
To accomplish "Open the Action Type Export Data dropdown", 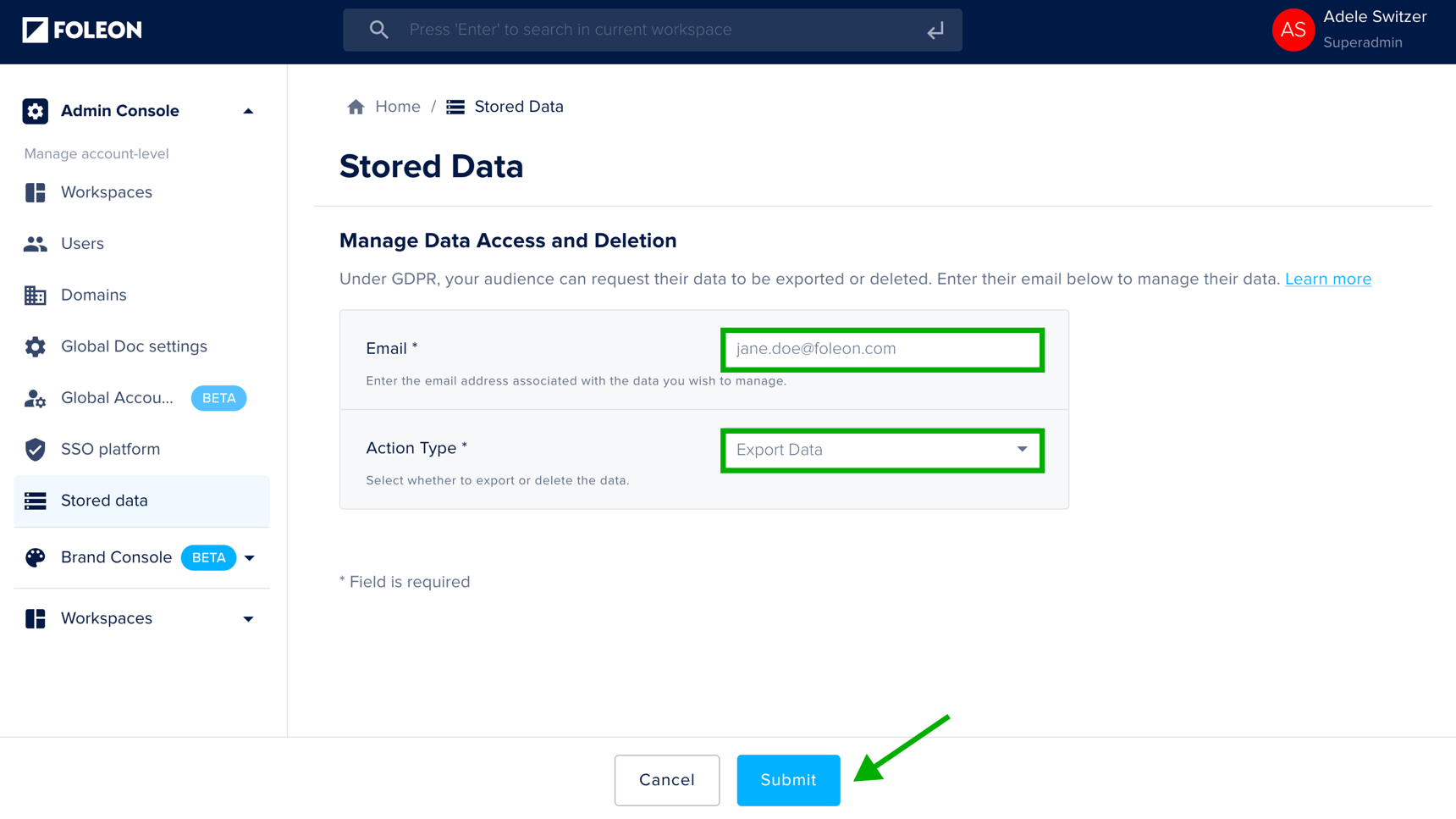I will point(882,450).
